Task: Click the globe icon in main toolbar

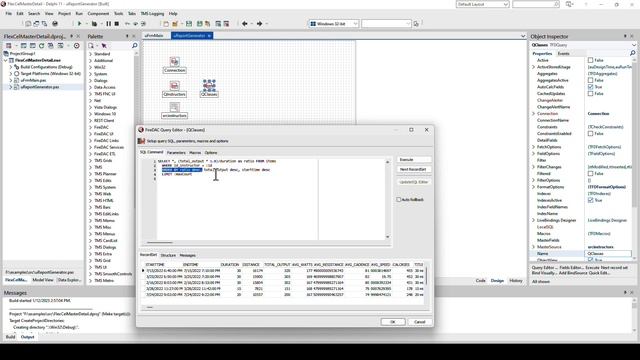Action: tap(55, 24)
